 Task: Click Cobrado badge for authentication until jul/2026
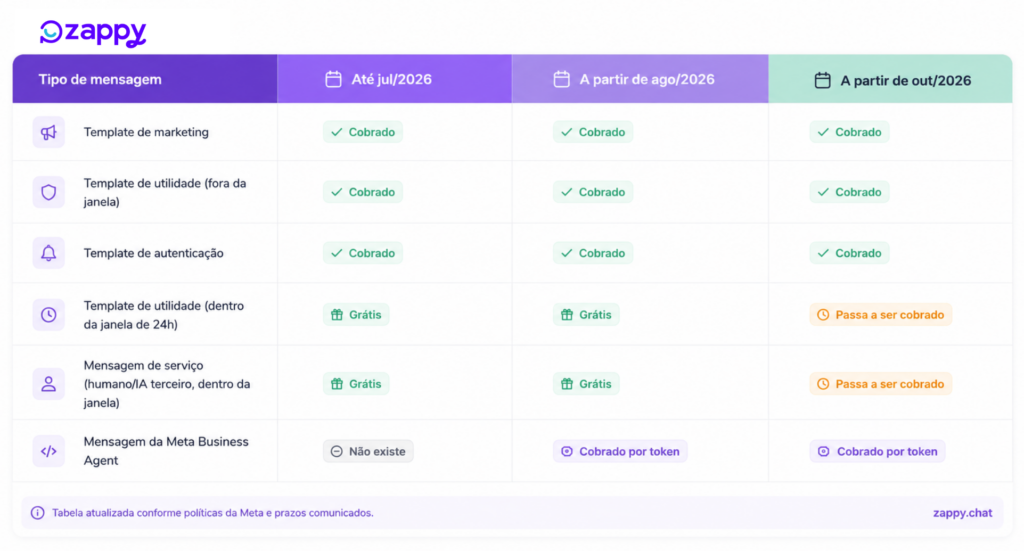[x=362, y=253]
